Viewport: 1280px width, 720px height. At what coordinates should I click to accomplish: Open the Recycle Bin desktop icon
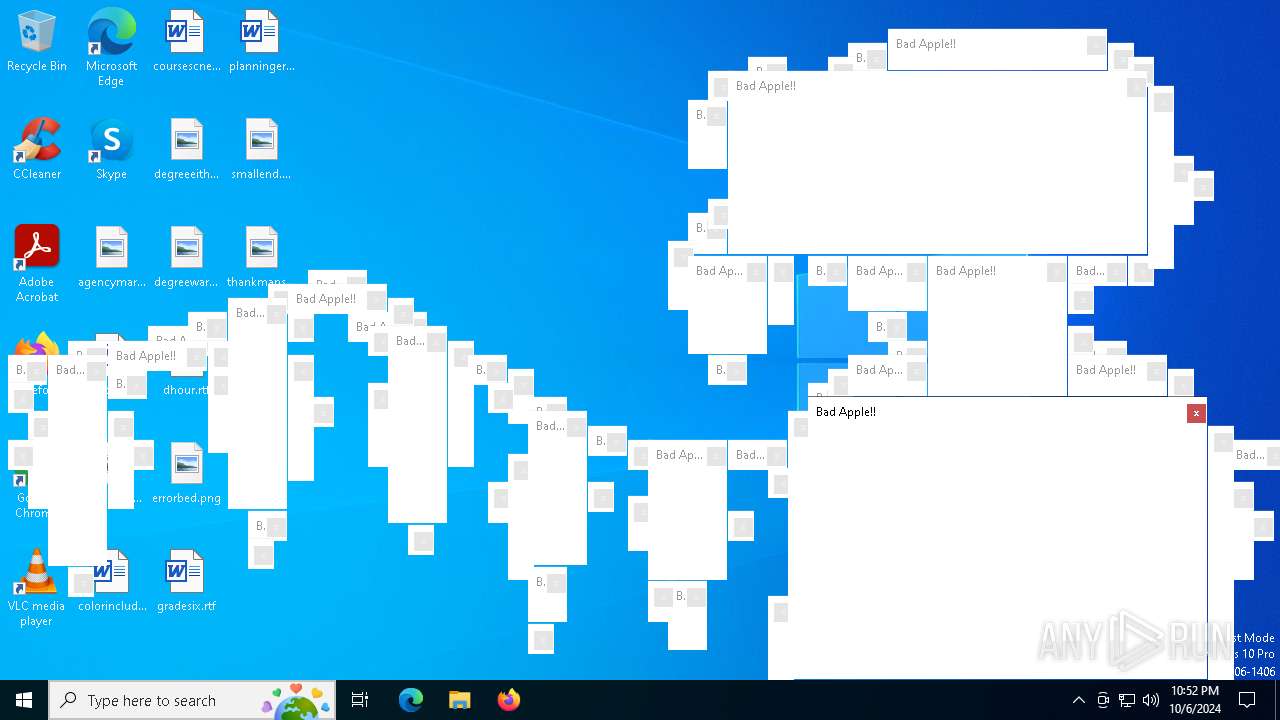pos(37,42)
